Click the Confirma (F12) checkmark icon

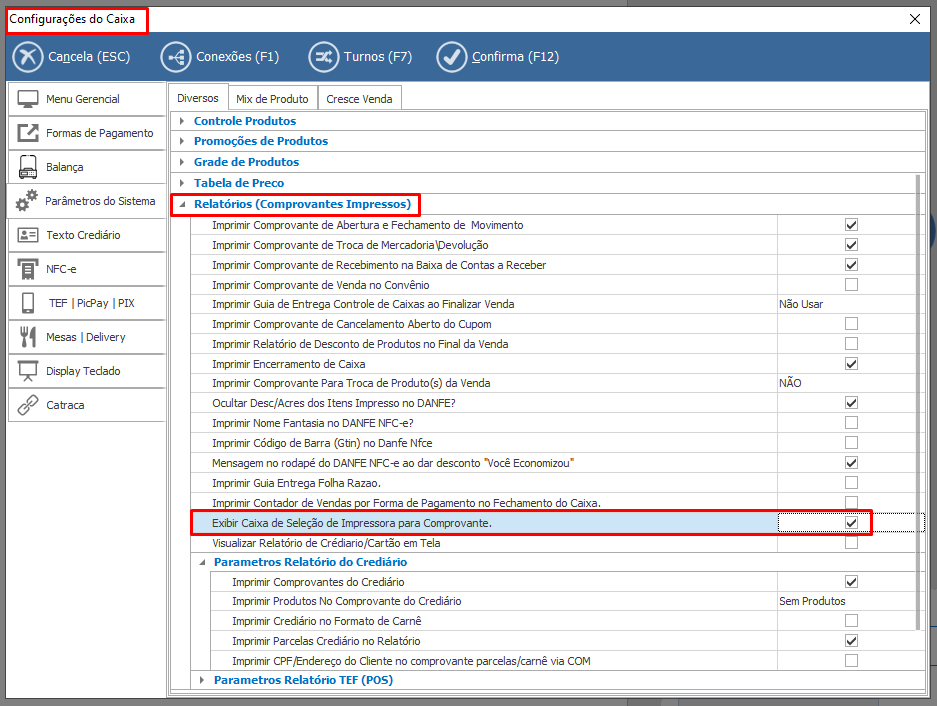click(x=452, y=57)
